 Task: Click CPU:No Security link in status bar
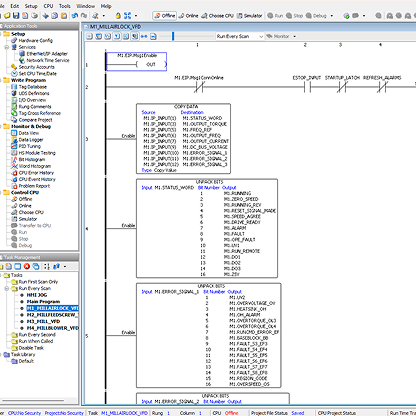coord(24,413)
